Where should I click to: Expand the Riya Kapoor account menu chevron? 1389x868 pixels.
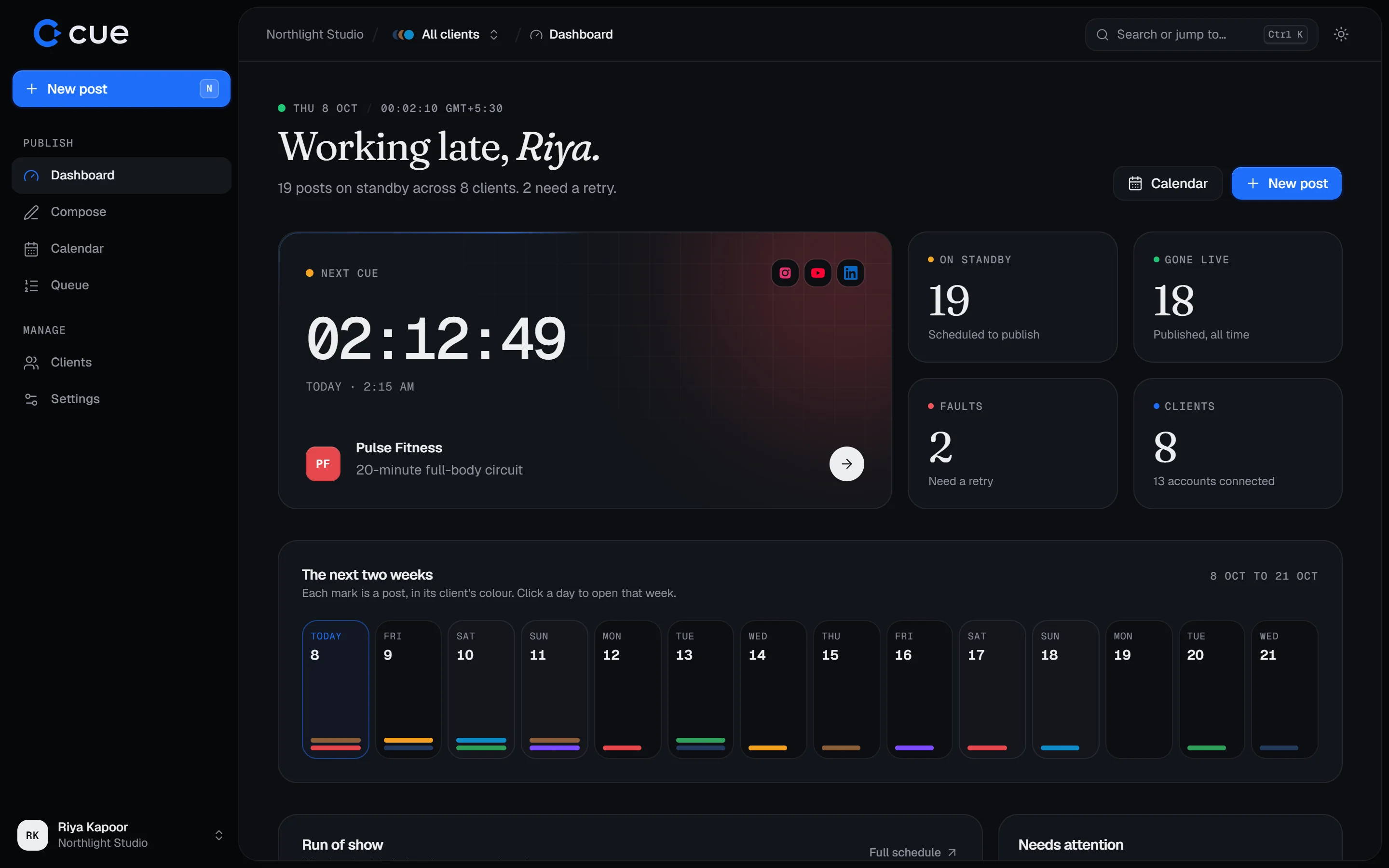pos(218,835)
